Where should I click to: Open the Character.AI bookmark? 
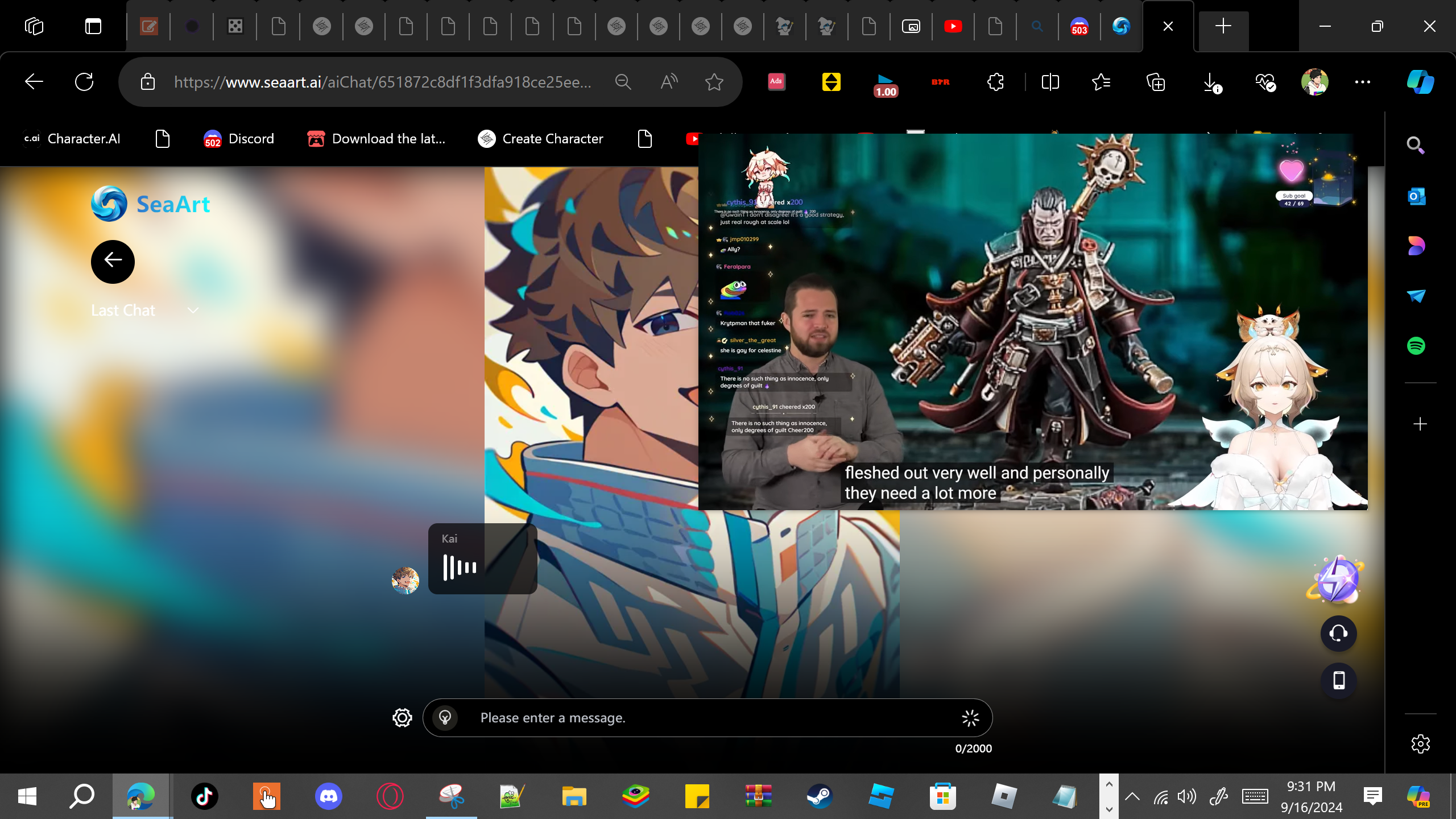(x=72, y=139)
